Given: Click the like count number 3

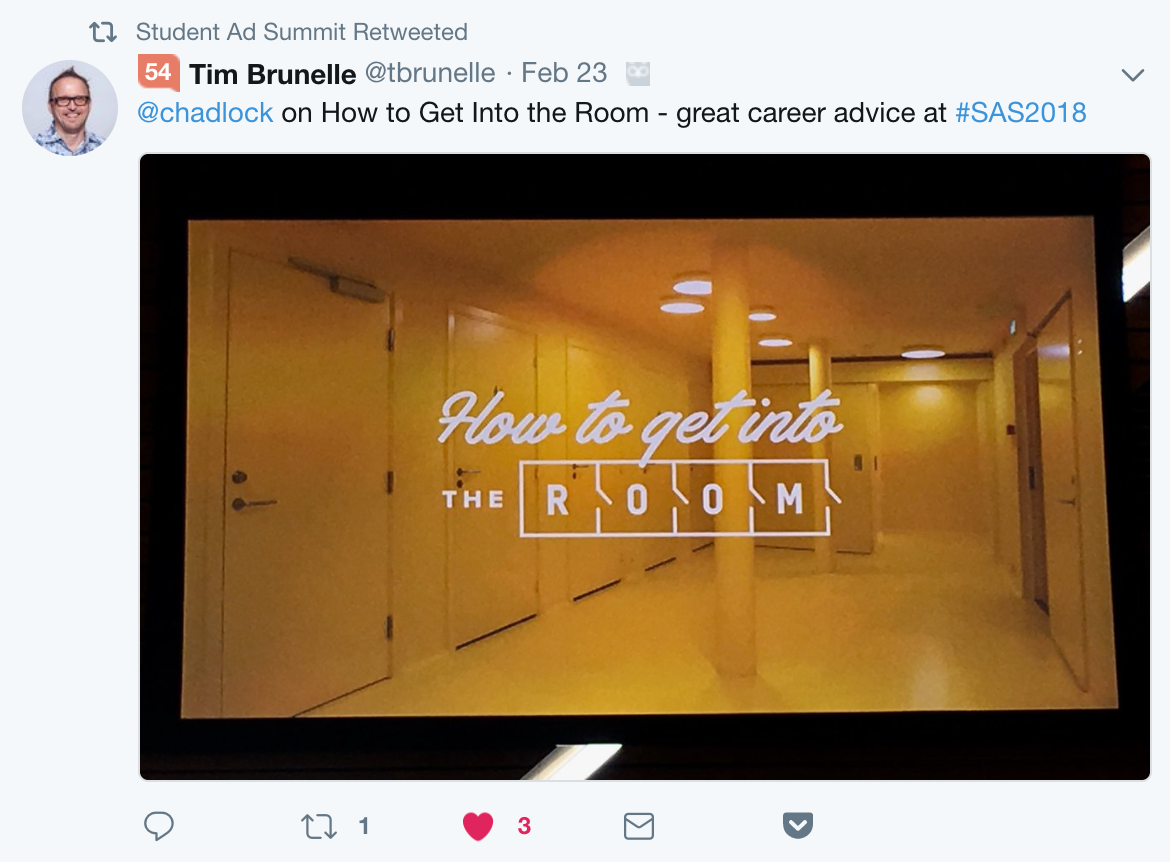Looking at the screenshot, I should click(524, 826).
